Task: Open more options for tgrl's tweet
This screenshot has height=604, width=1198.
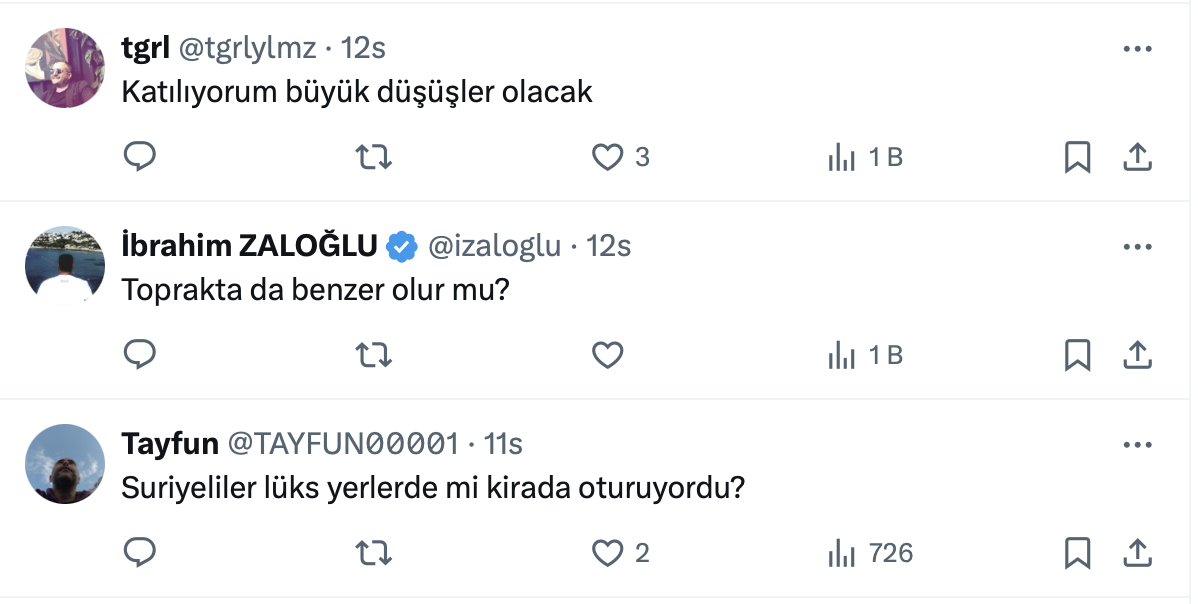Action: coord(1138,48)
